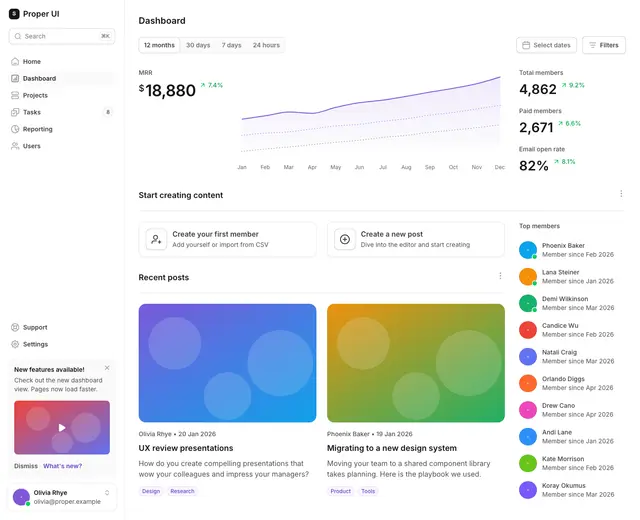Go to Projects in the sidebar
This screenshot has width=640, height=520.
coord(62,95)
